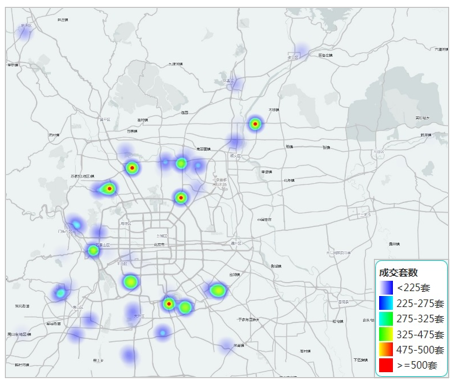
Task: Click the red hotspot directly north of the city ring roads
Action: click(181, 198)
